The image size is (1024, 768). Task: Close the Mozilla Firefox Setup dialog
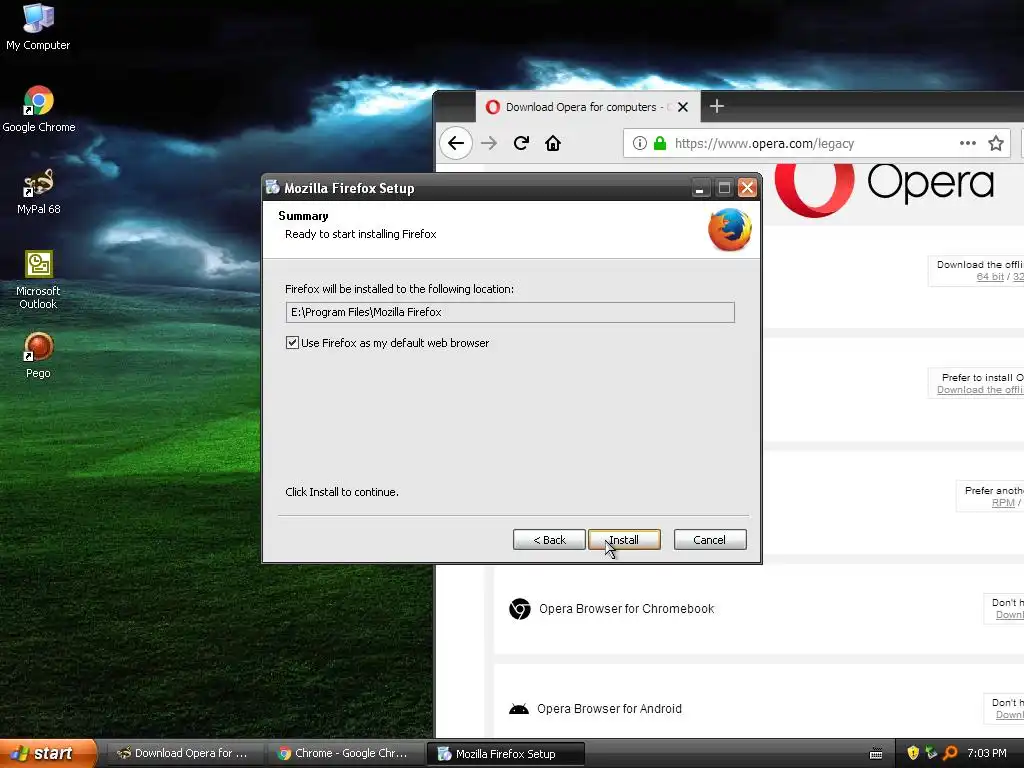[747, 188]
